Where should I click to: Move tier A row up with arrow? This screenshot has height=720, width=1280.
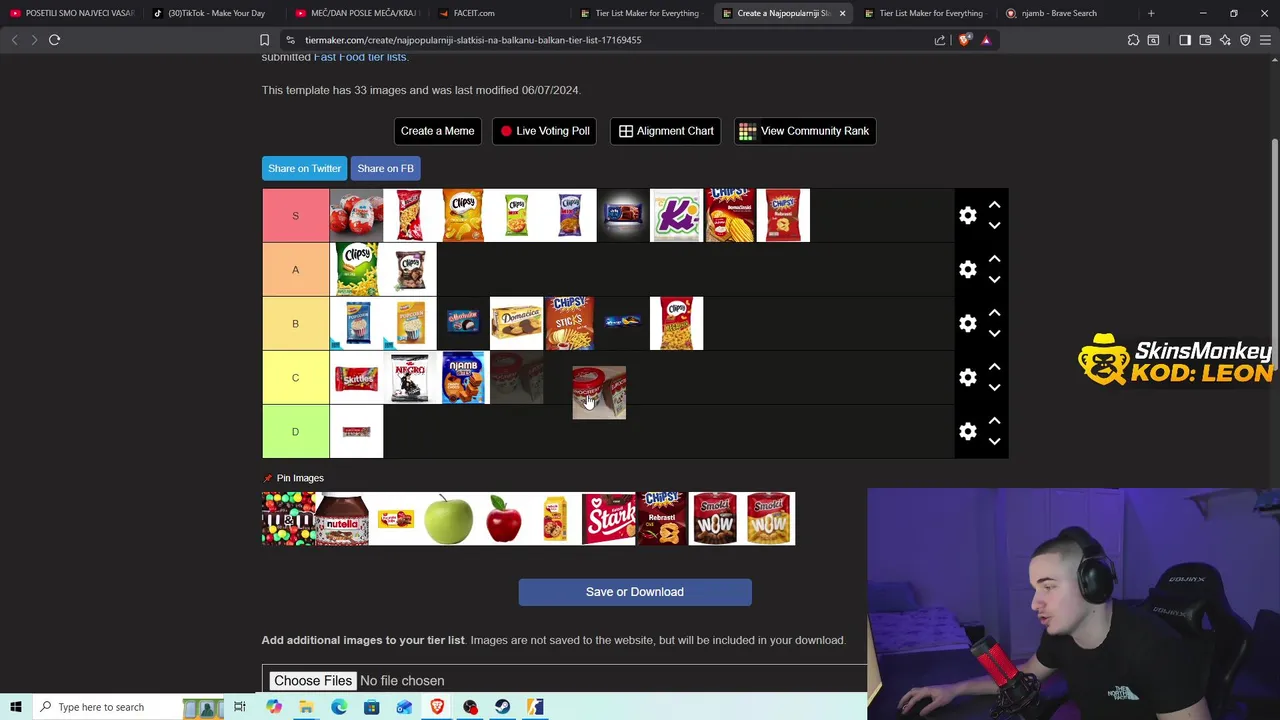pos(994,258)
